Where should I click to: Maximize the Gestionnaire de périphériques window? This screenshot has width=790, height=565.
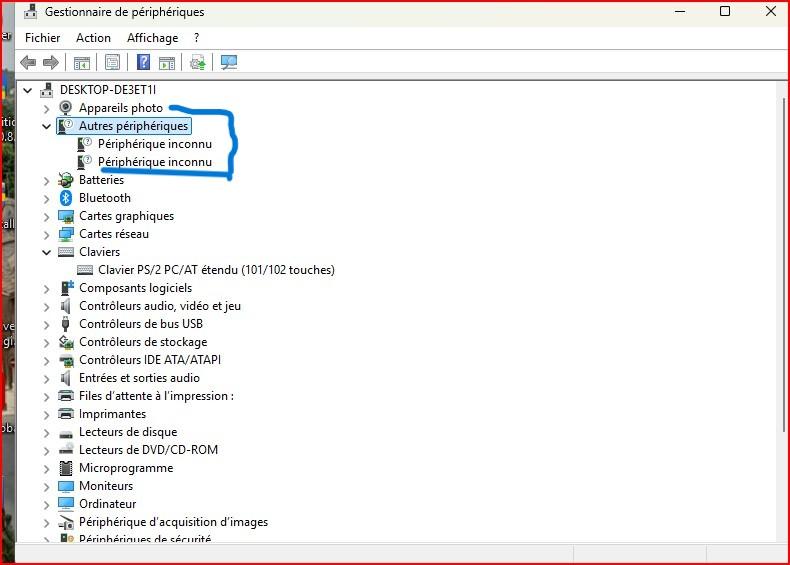point(725,11)
